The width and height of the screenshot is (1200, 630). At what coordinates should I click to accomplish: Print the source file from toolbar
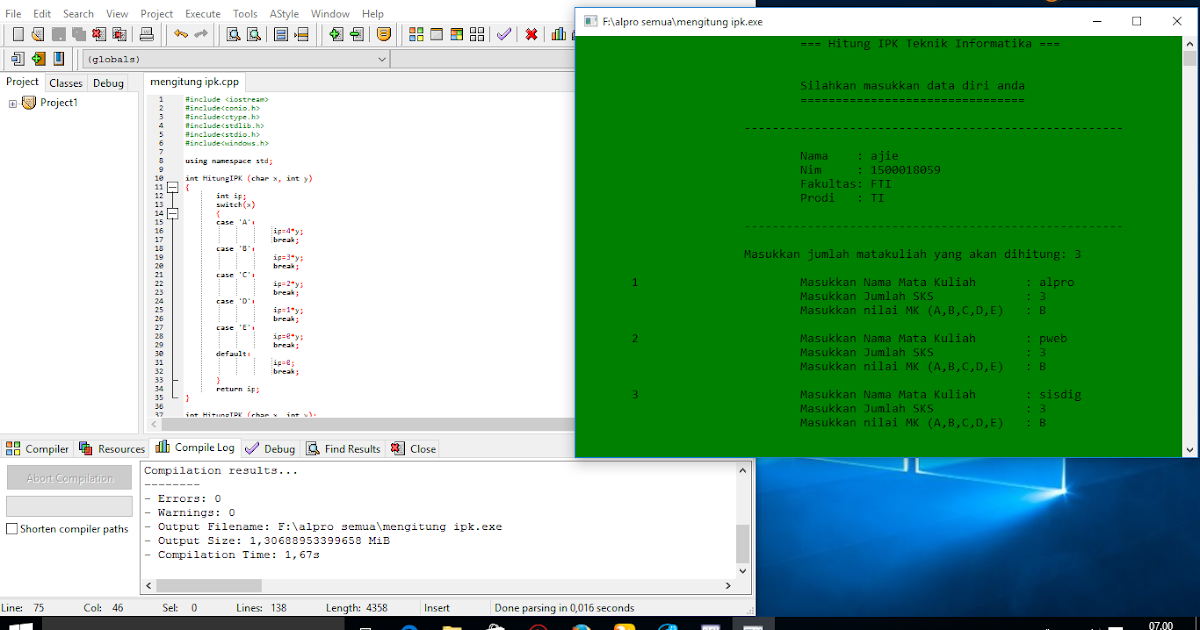(x=146, y=34)
